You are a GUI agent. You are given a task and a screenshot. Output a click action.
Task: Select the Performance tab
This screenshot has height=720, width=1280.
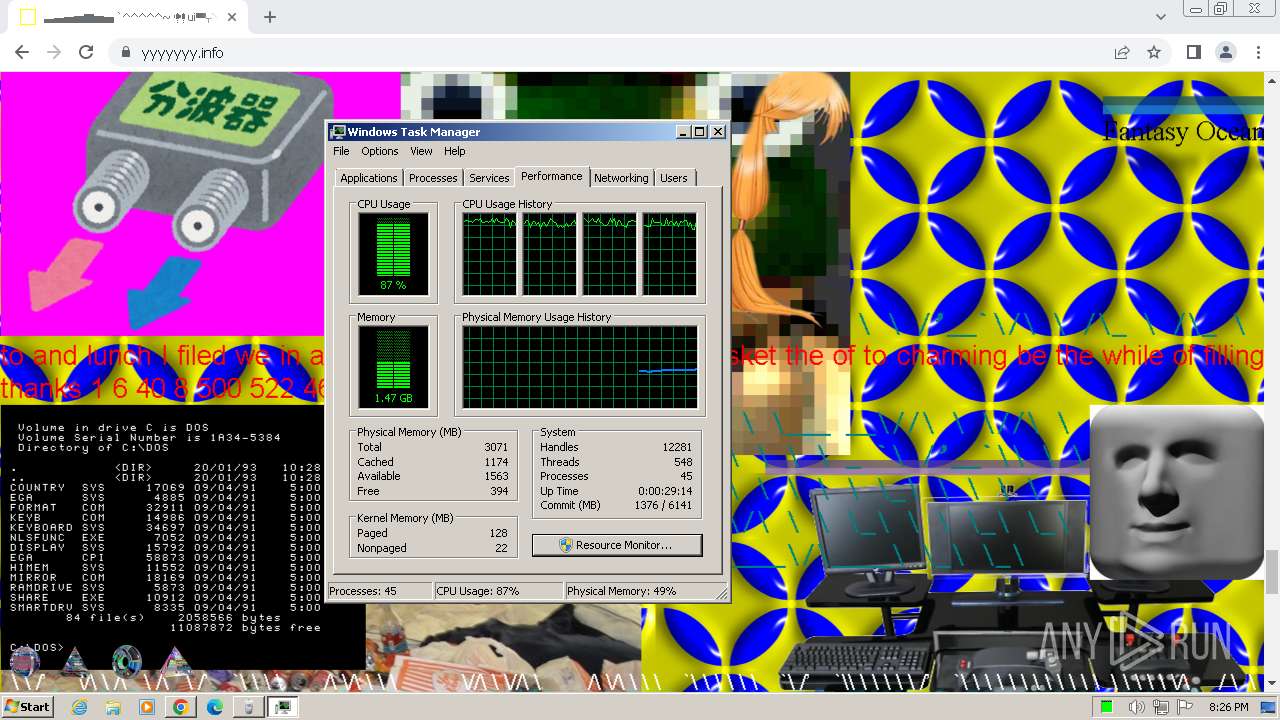point(552,176)
